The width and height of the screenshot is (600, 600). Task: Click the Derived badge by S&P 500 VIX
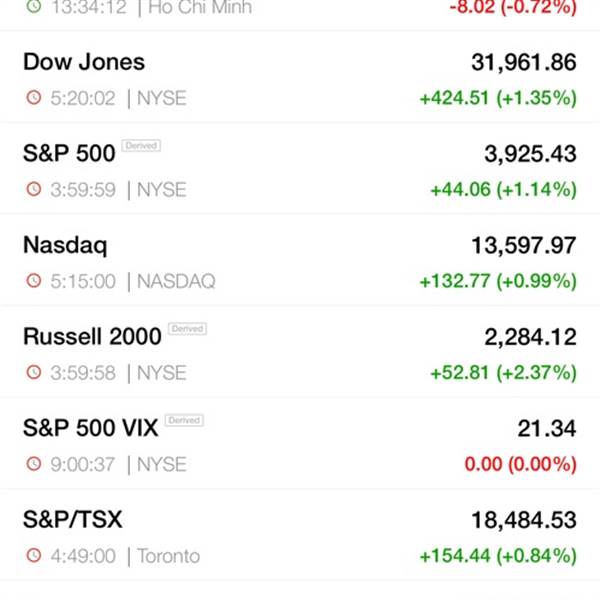pos(184,420)
